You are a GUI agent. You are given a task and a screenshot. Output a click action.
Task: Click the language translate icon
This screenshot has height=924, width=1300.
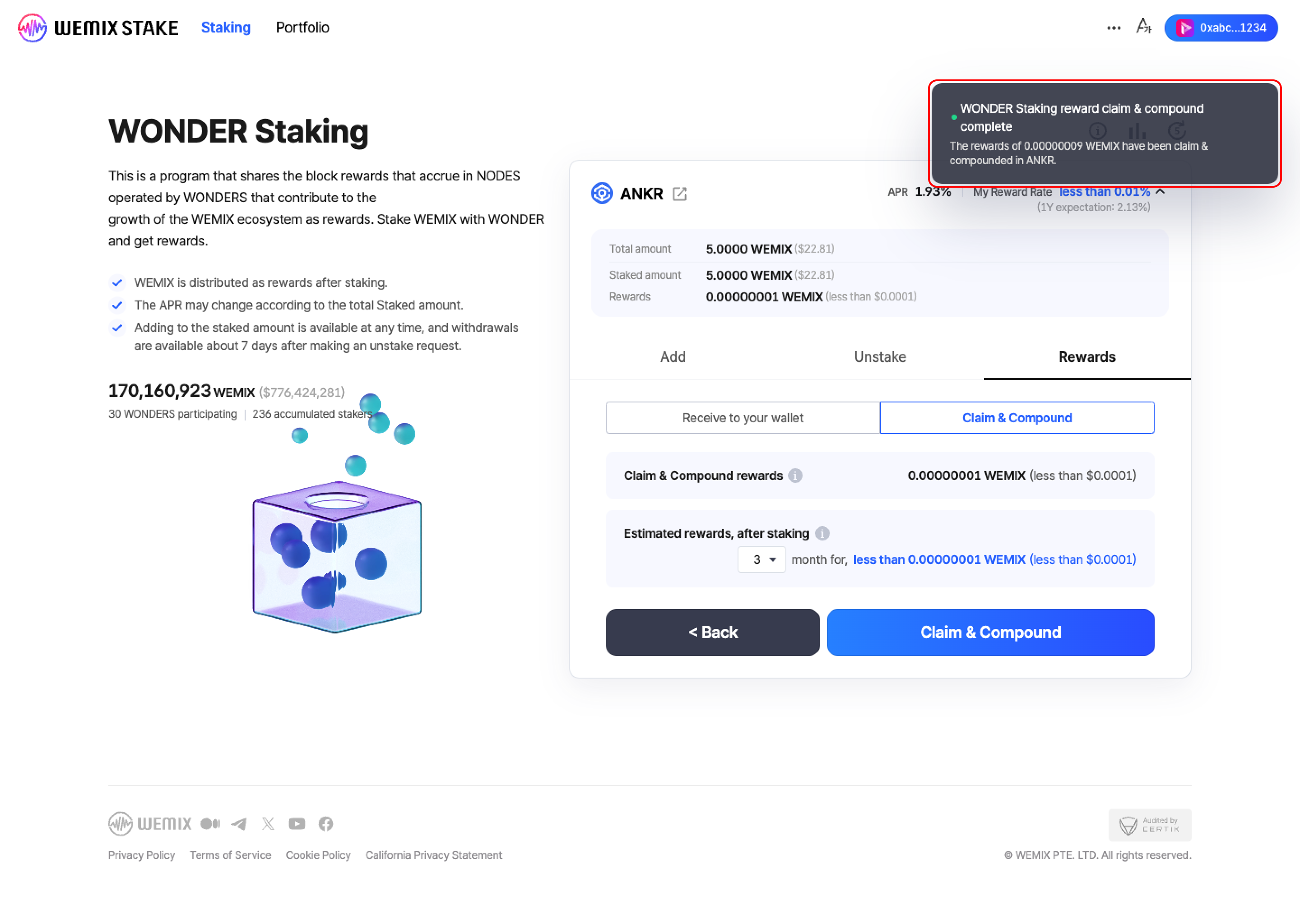pos(1143,27)
